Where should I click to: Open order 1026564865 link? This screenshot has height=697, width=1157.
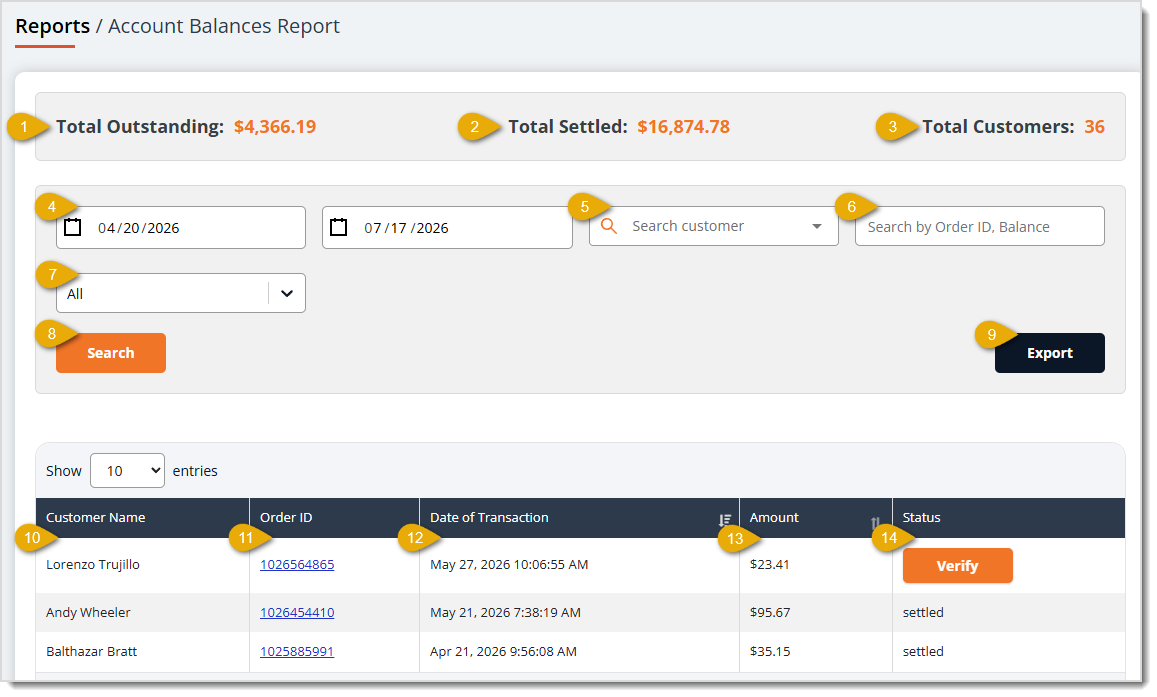(297, 564)
